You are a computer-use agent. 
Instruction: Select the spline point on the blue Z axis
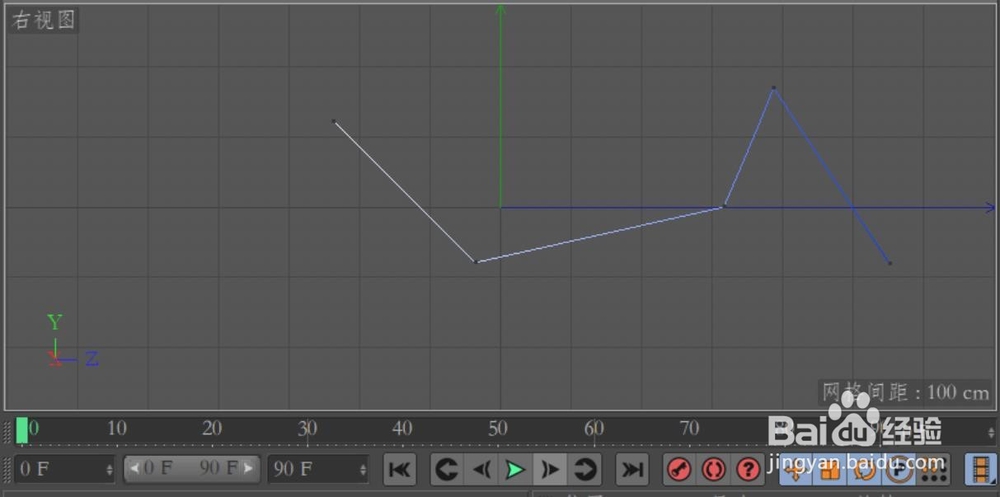(x=724, y=206)
